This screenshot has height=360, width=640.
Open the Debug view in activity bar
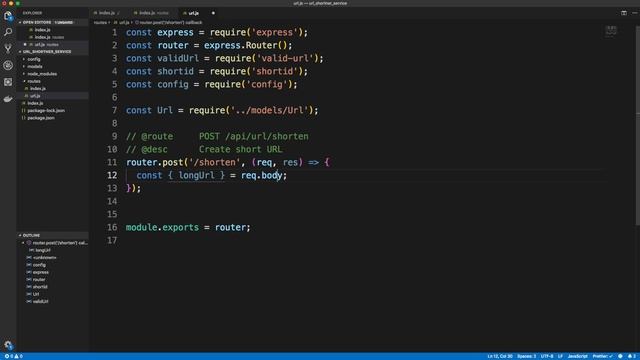coord(8,65)
